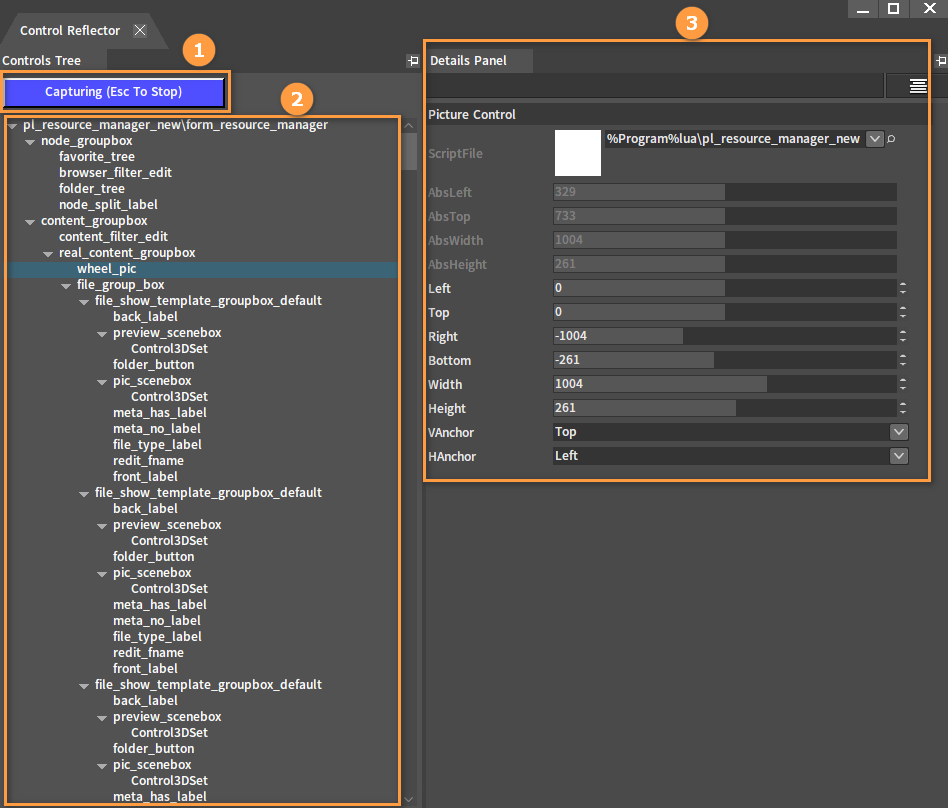Click the AbsLeft value 329 field
Screen dimensions: 948x808
coord(724,192)
